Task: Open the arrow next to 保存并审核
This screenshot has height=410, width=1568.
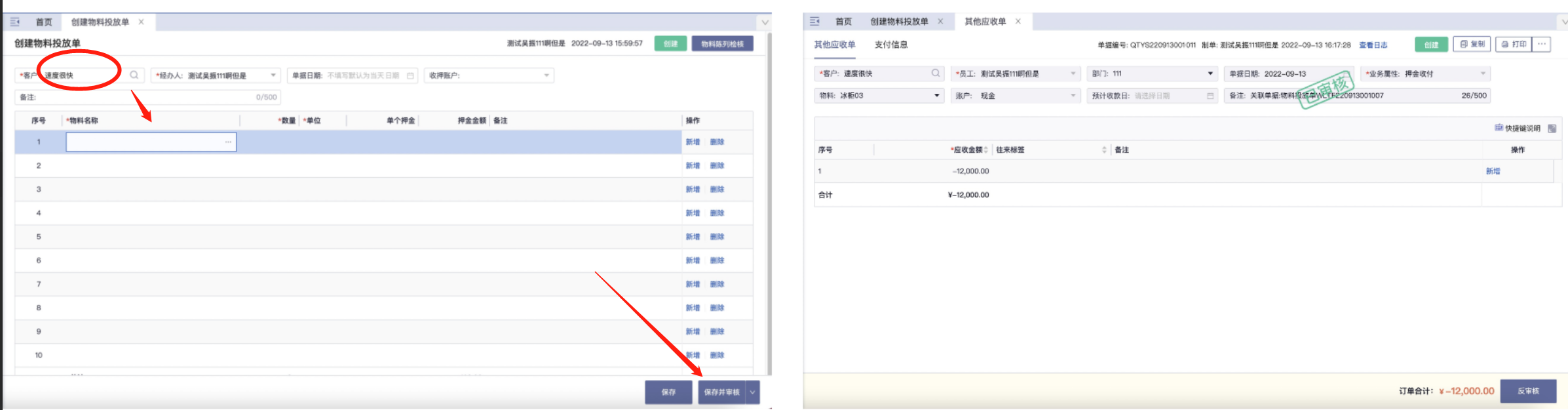Action: (753, 392)
